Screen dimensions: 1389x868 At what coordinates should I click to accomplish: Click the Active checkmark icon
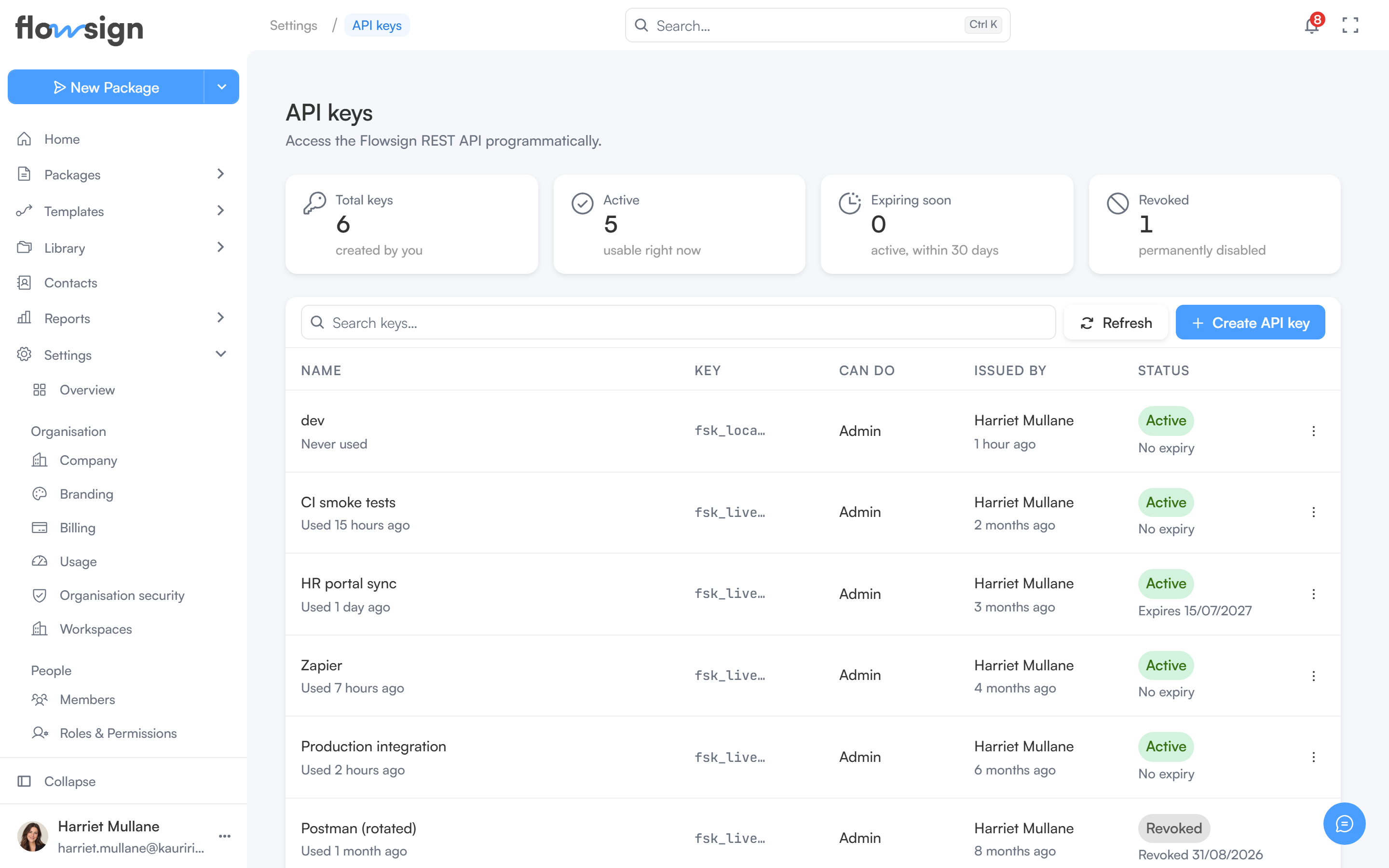tap(582, 203)
